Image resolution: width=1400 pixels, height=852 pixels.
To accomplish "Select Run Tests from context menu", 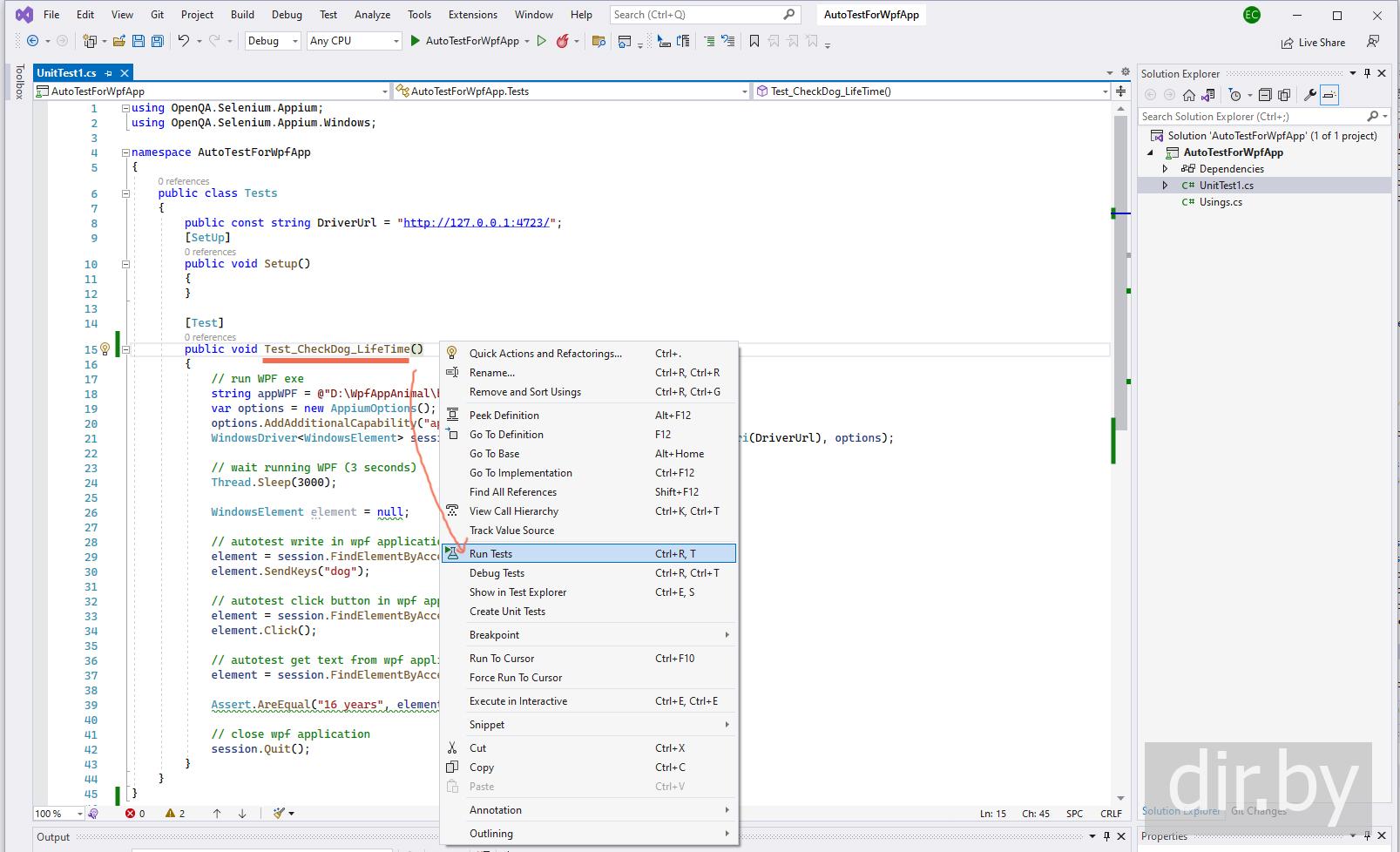I will [x=491, y=553].
